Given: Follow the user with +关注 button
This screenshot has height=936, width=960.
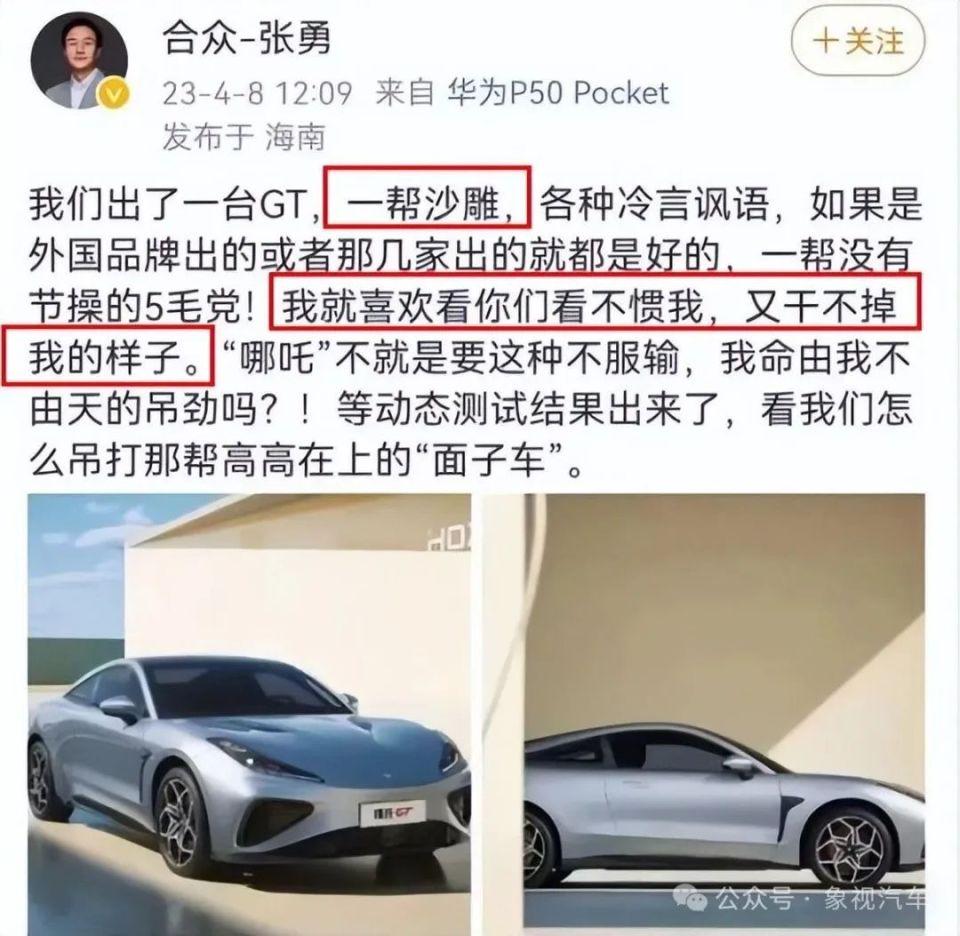Looking at the screenshot, I should [858, 42].
